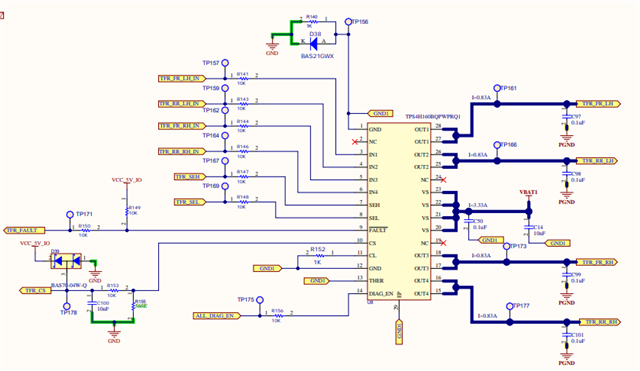Select capacitor C101 symbol

[x=567, y=335]
